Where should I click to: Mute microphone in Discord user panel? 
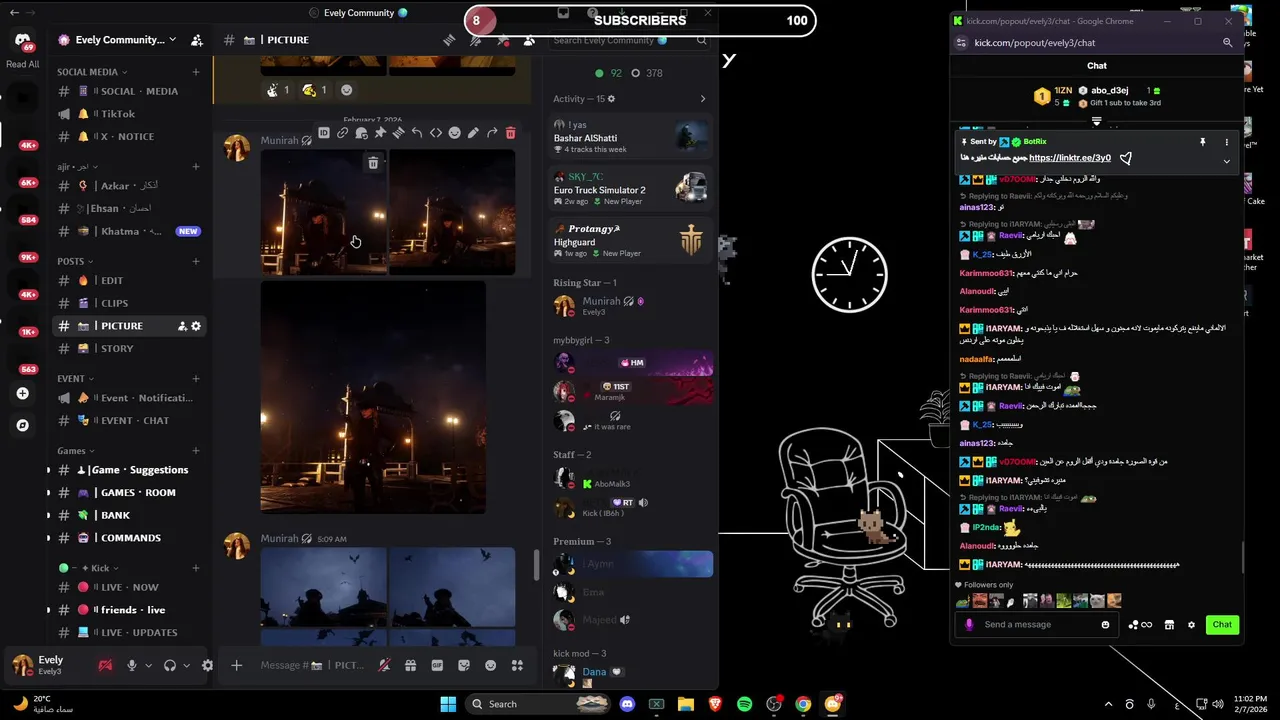click(x=131, y=665)
